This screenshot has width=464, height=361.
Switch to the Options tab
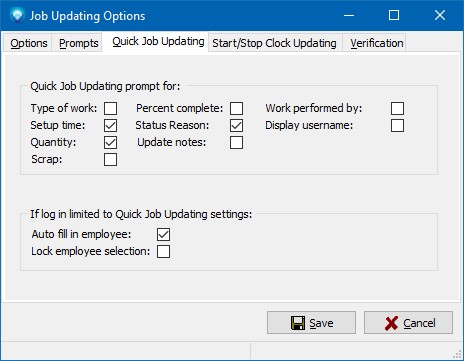[28, 43]
